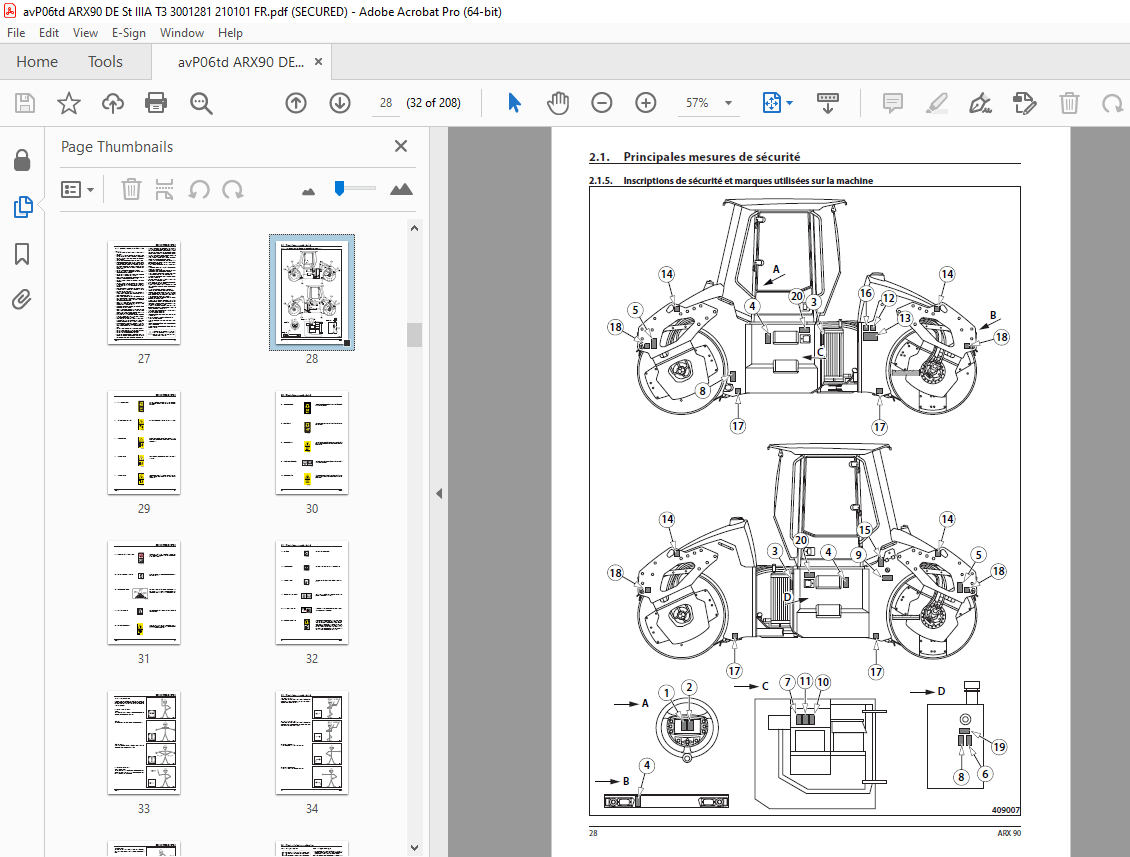Open security lock panel in sidebar

pyautogui.click(x=22, y=160)
